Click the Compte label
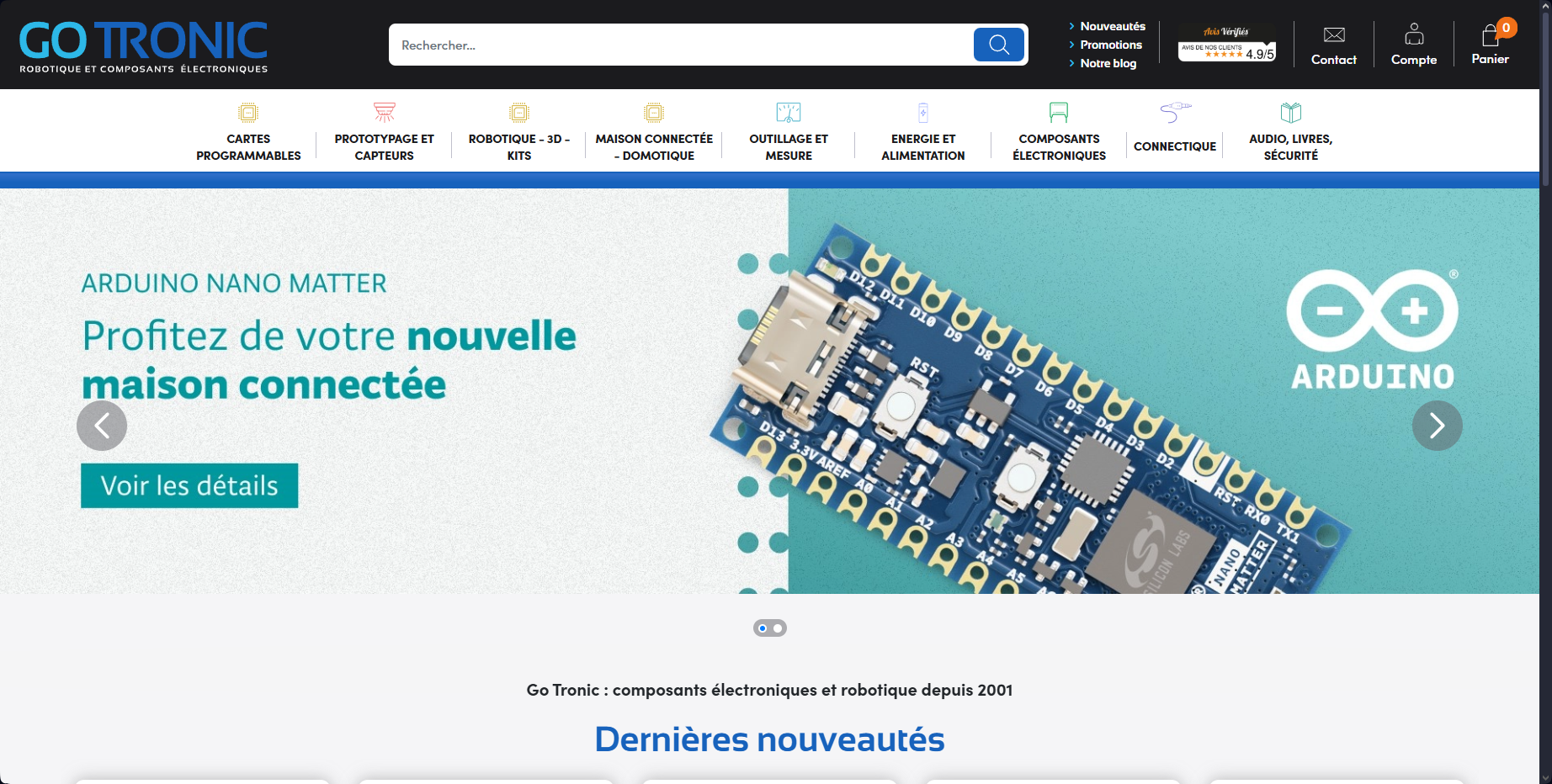The width and height of the screenshot is (1552, 784). coord(1414,60)
